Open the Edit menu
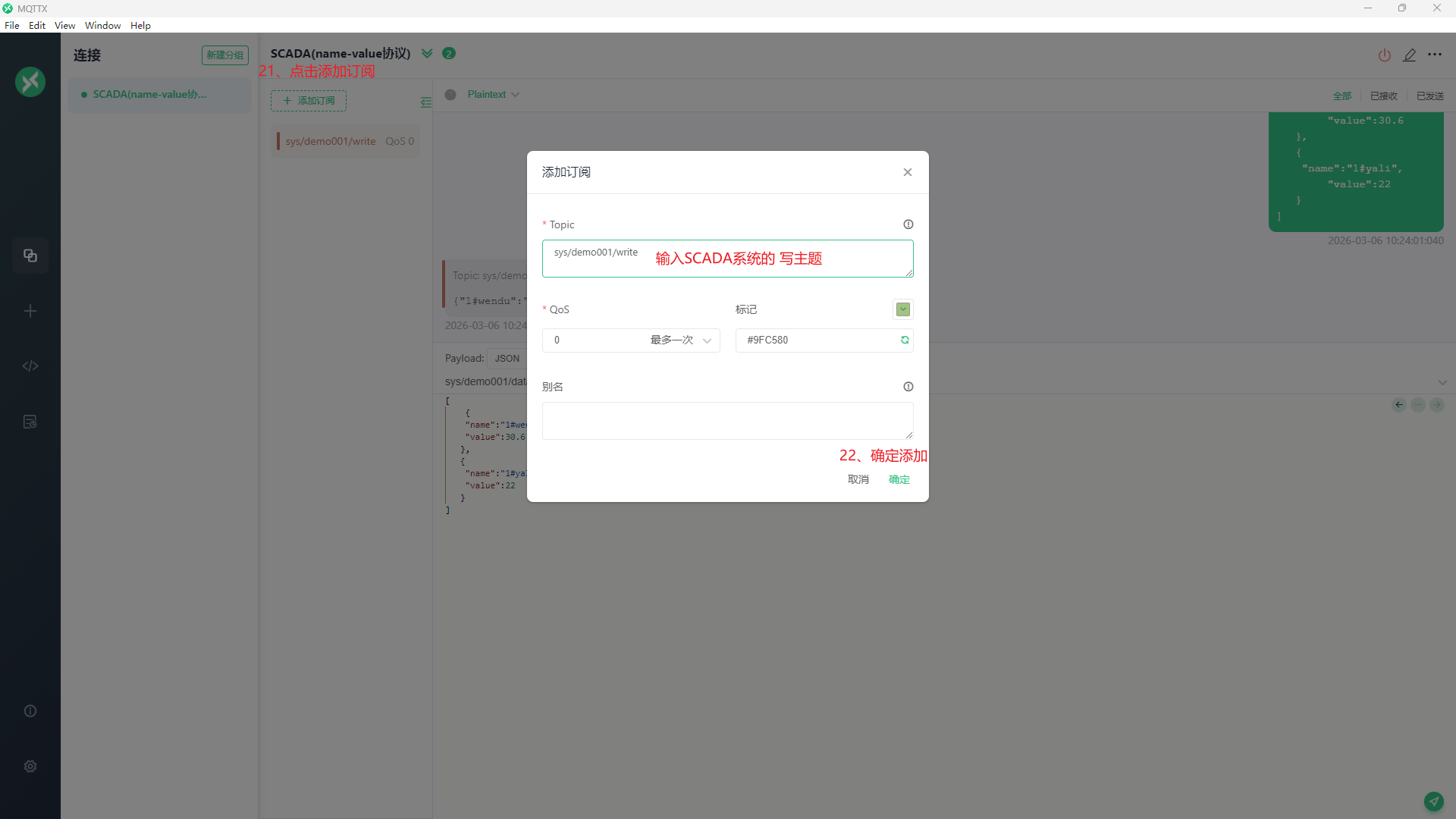The height and width of the screenshot is (819, 1456). point(36,25)
